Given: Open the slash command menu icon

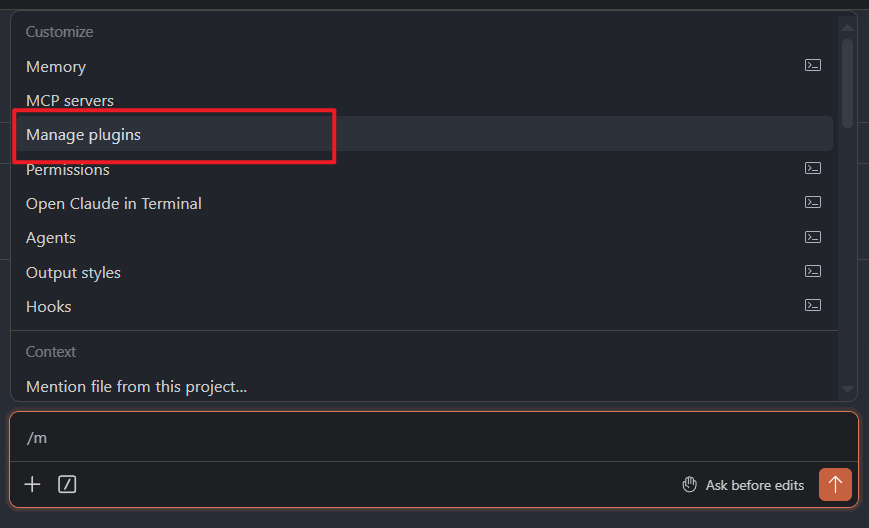Looking at the screenshot, I should pyautogui.click(x=67, y=484).
